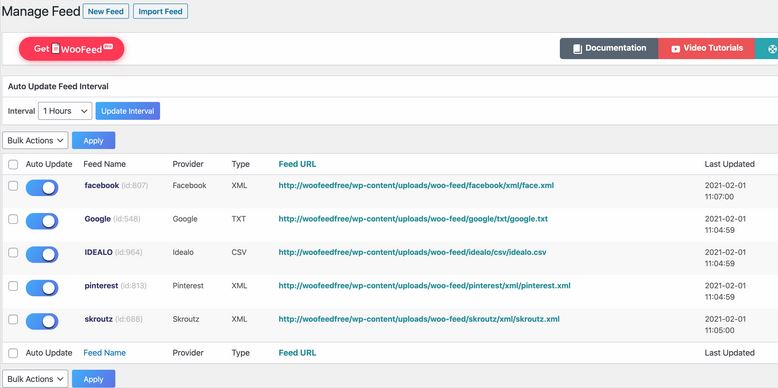Toggle auto update for skroutz feed

(x=42, y=321)
